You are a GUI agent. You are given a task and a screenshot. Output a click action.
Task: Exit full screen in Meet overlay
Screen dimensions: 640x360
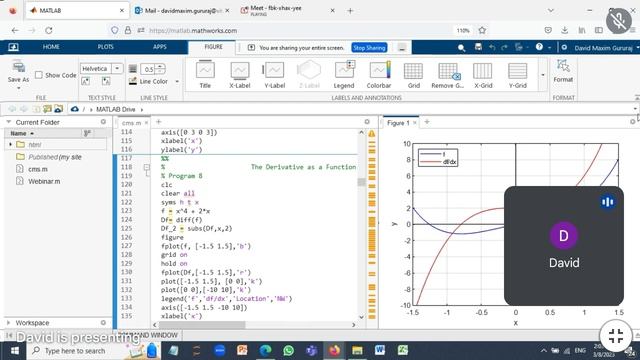point(616,336)
